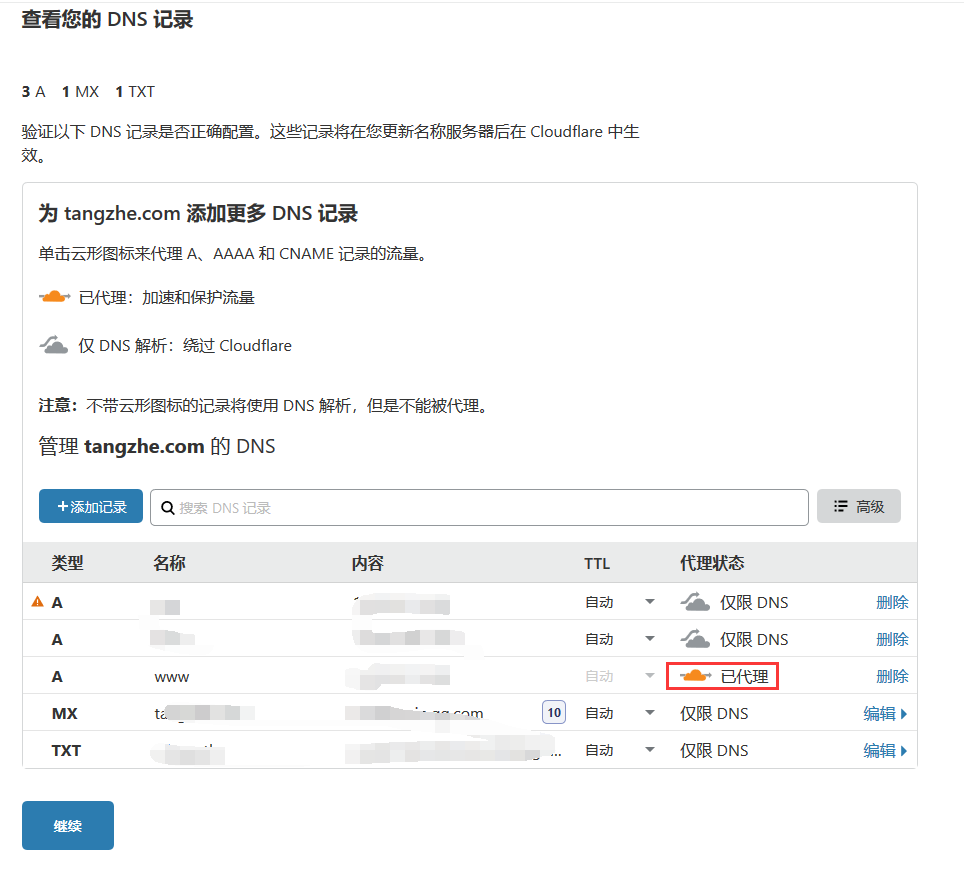This screenshot has height=873, width=964.
Task: Delete the first A record via 删除
Action: click(x=892, y=602)
